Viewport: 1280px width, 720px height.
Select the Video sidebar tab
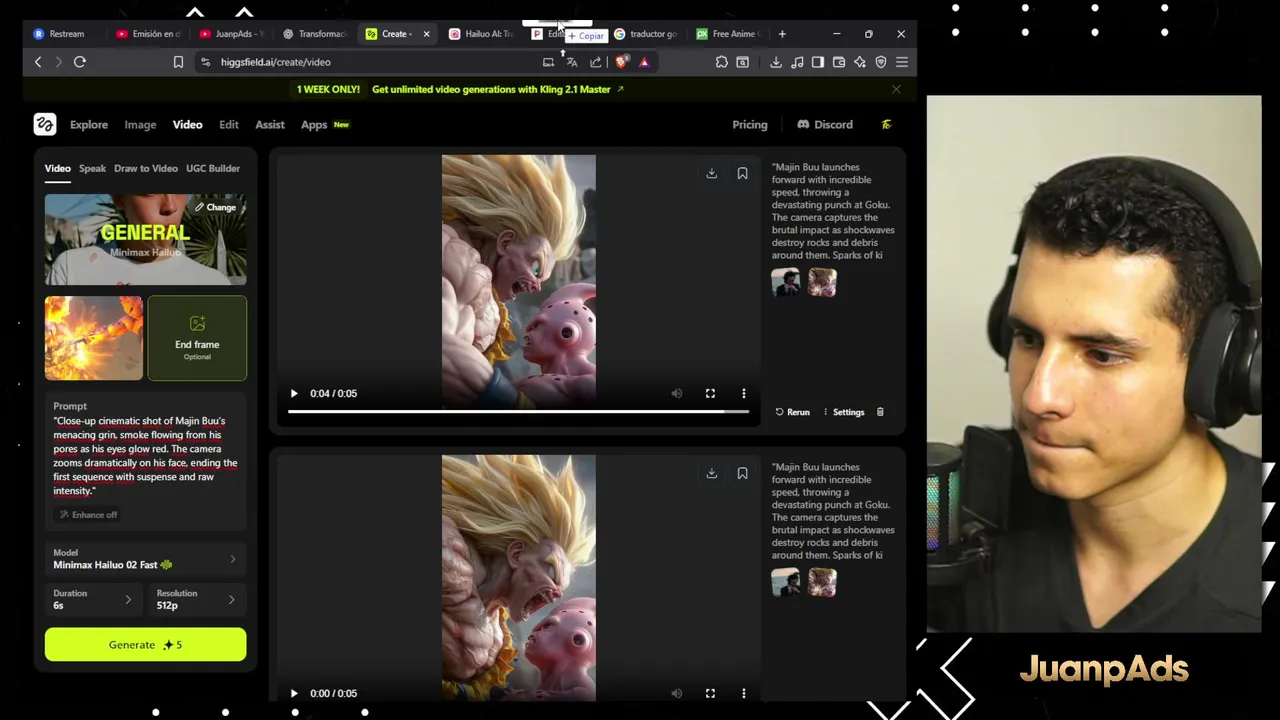(57, 168)
